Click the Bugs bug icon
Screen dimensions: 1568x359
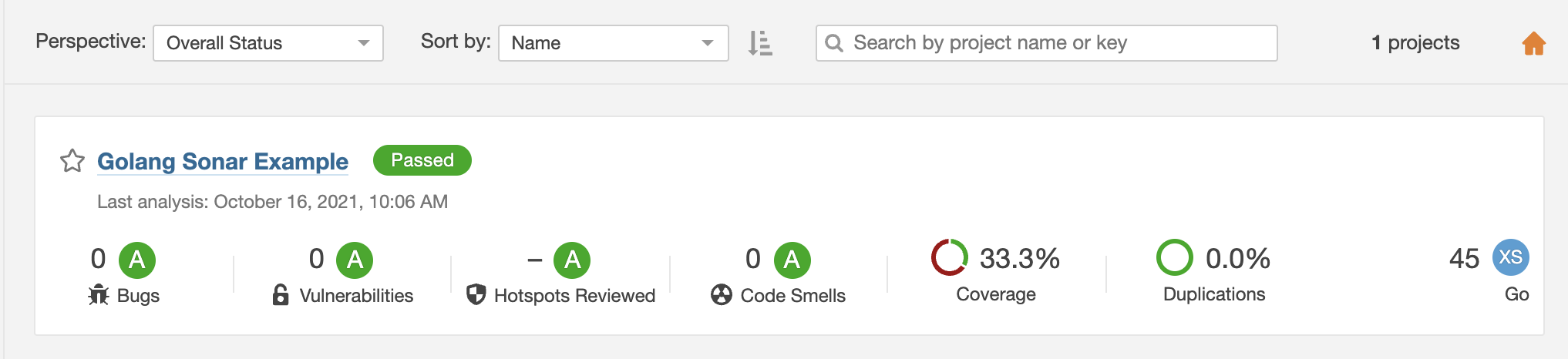99,295
